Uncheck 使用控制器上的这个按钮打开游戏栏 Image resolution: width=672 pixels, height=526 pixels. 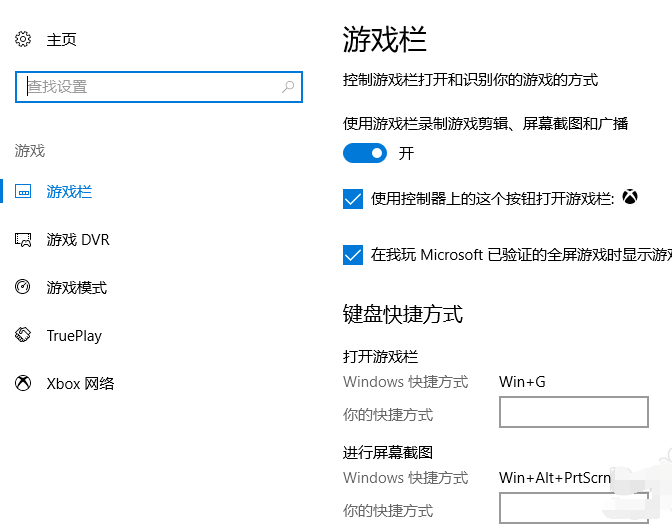353,199
